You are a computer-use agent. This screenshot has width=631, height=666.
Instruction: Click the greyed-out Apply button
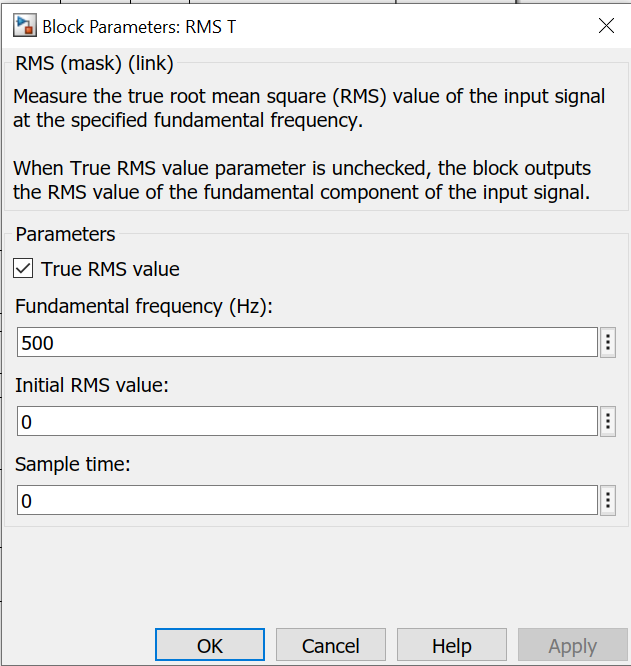(x=572, y=645)
